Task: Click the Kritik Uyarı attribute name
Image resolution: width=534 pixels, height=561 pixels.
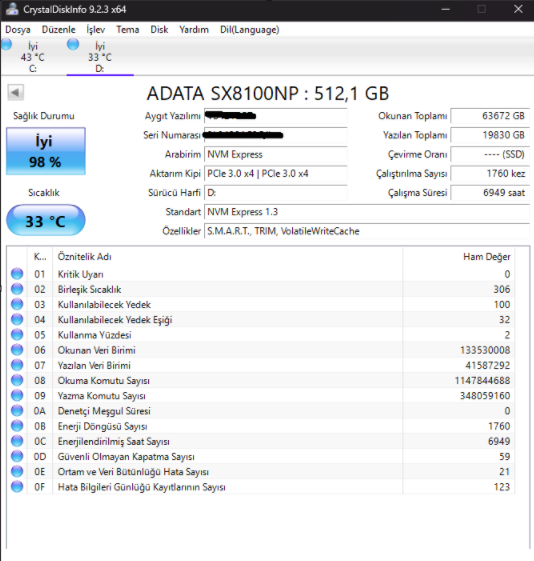Action: (x=80, y=274)
